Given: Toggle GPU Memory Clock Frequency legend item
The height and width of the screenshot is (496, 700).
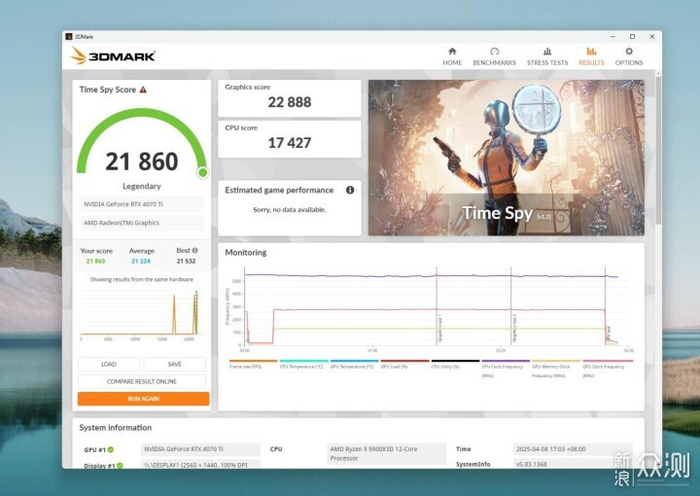Looking at the screenshot, I should pos(556,368).
